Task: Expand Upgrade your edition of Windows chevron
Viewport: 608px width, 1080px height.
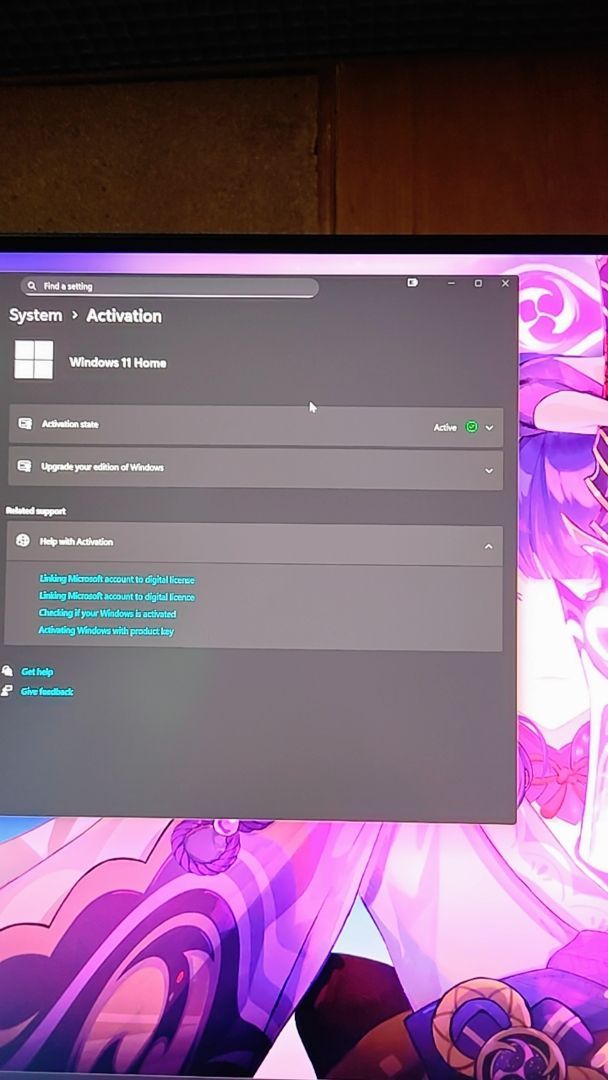Action: pos(489,471)
